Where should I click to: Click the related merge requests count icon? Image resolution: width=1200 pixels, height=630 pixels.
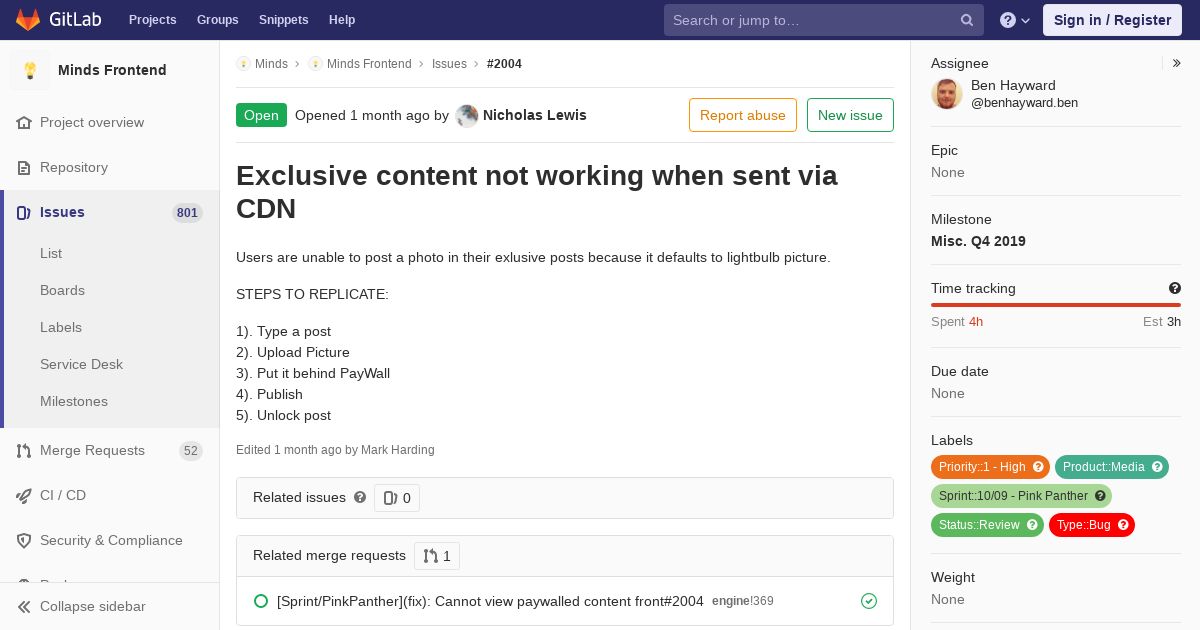click(x=430, y=556)
